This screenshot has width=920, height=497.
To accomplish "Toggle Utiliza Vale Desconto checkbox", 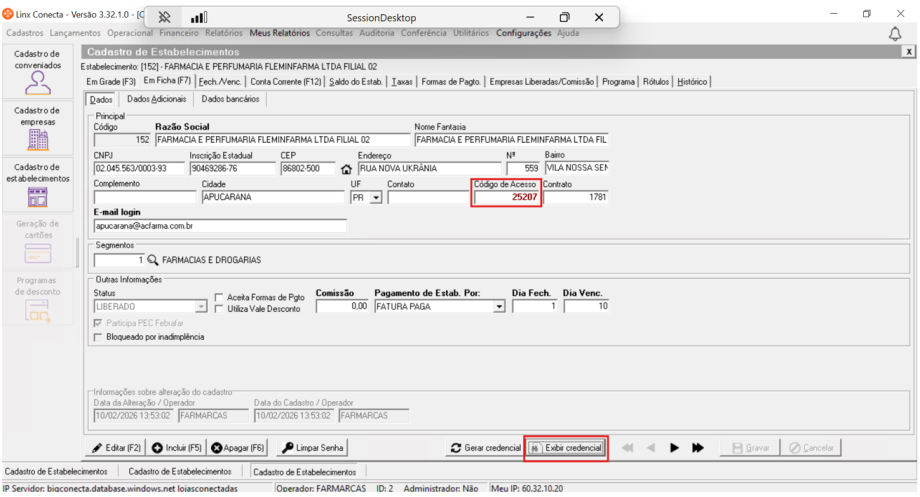I will pyautogui.click(x=220, y=309).
